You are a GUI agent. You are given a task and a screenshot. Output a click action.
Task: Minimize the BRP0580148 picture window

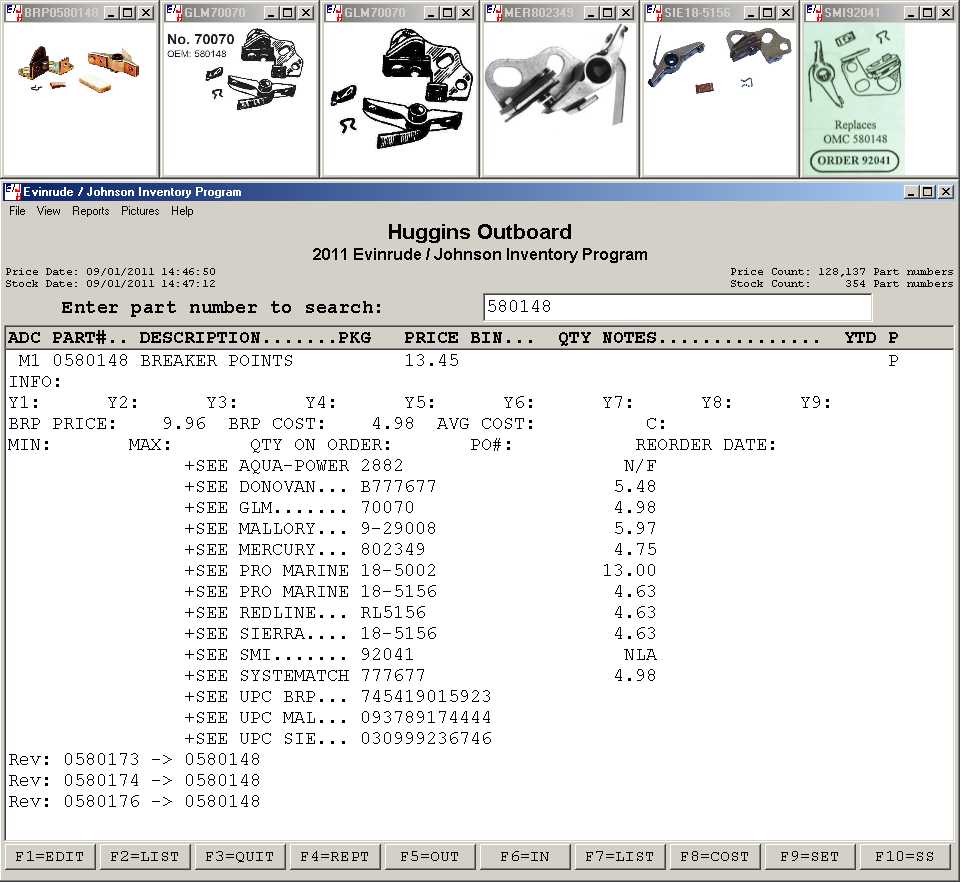pyautogui.click(x=111, y=13)
